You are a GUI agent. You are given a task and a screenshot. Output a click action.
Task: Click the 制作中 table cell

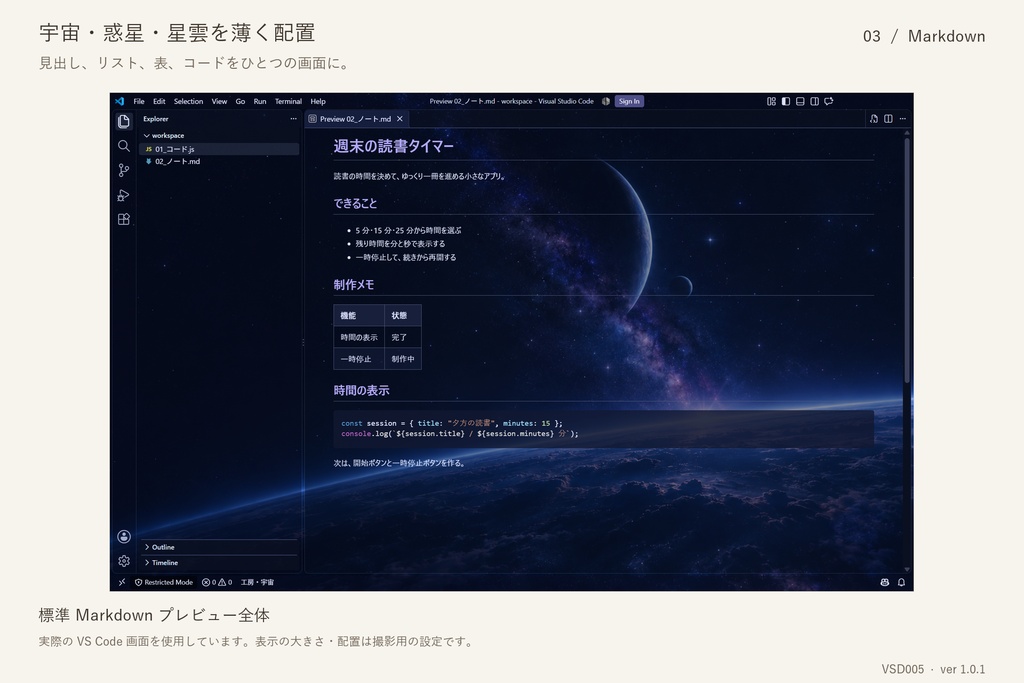click(403, 359)
